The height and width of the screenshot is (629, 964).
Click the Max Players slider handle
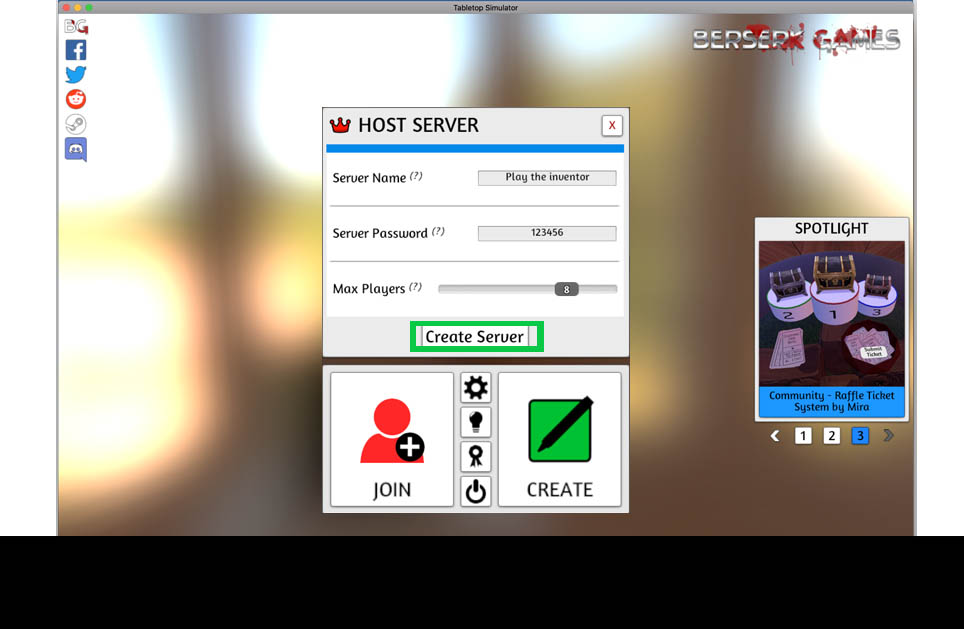(566, 289)
